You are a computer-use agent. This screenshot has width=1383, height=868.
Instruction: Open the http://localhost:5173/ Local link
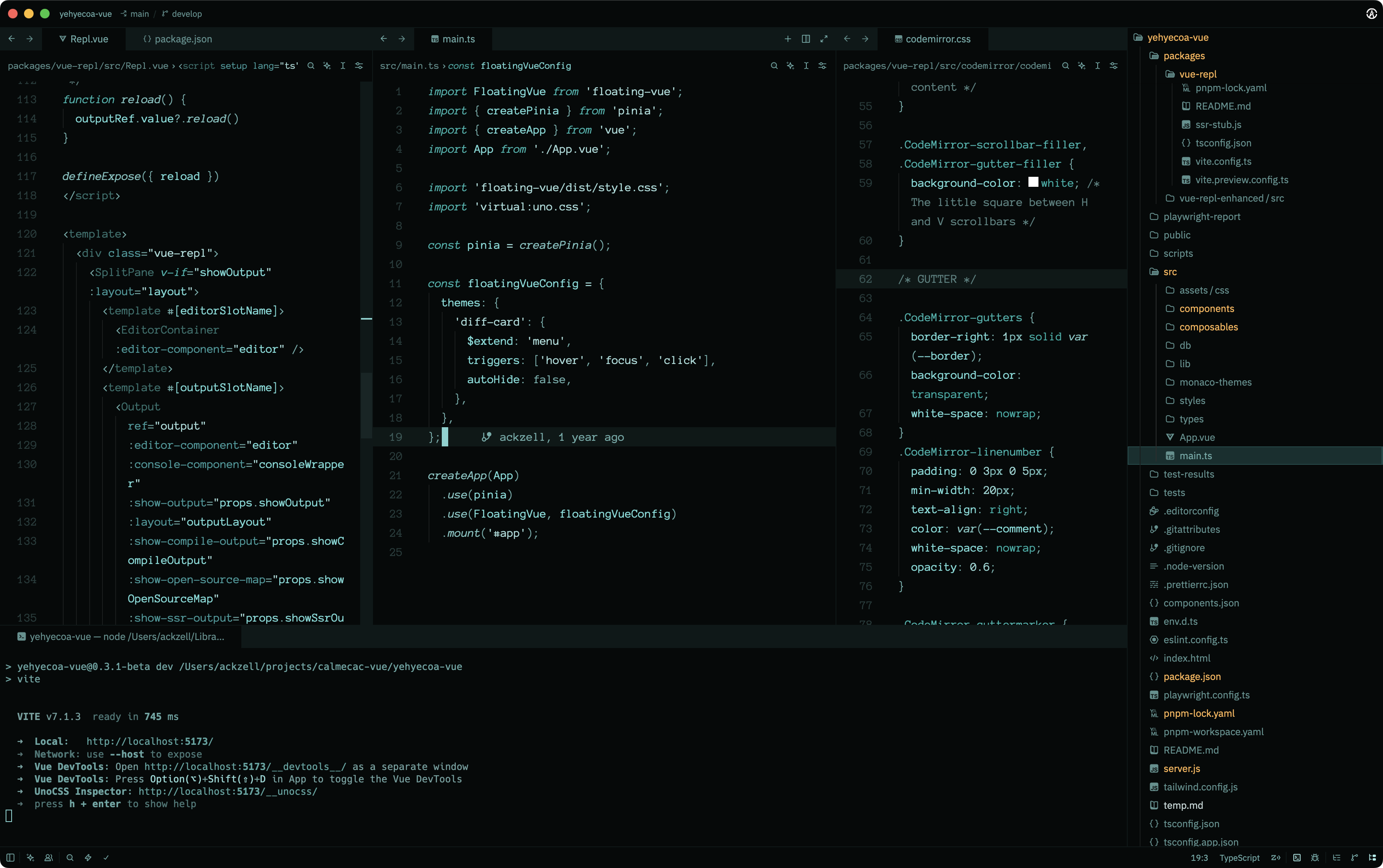click(x=150, y=741)
